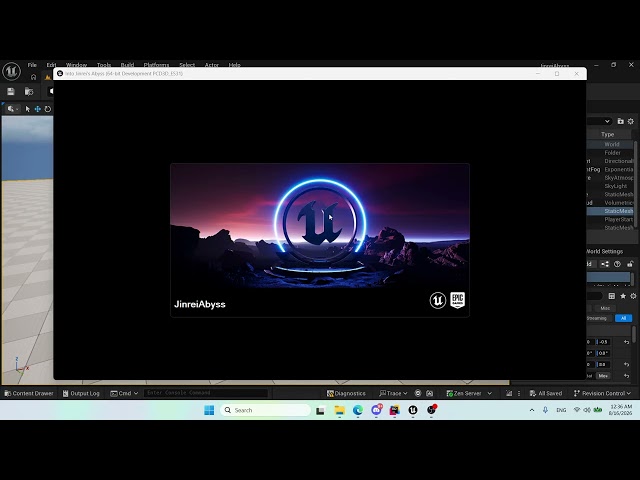
Task: Select the All filter in the Details panel
Action: [623, 318]
